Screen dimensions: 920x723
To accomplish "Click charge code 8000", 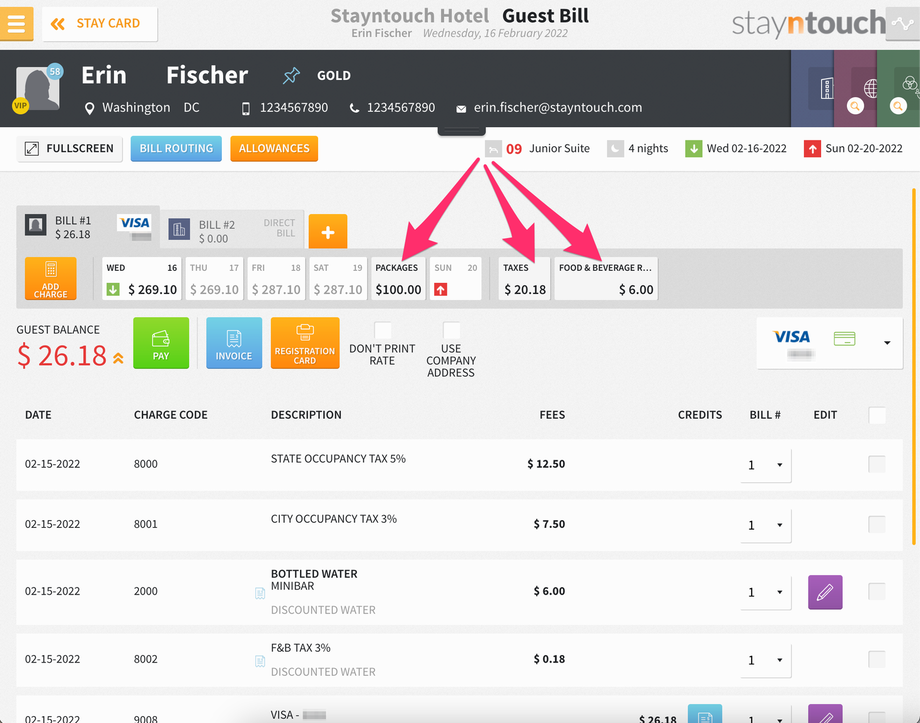I will coord(146,464).
